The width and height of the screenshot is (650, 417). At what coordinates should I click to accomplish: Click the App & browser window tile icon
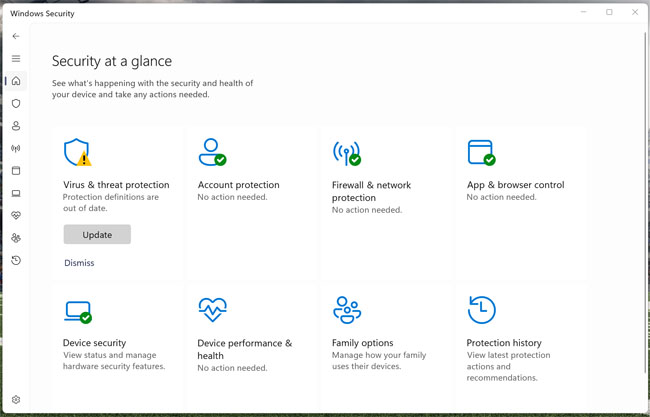[481, 153]
